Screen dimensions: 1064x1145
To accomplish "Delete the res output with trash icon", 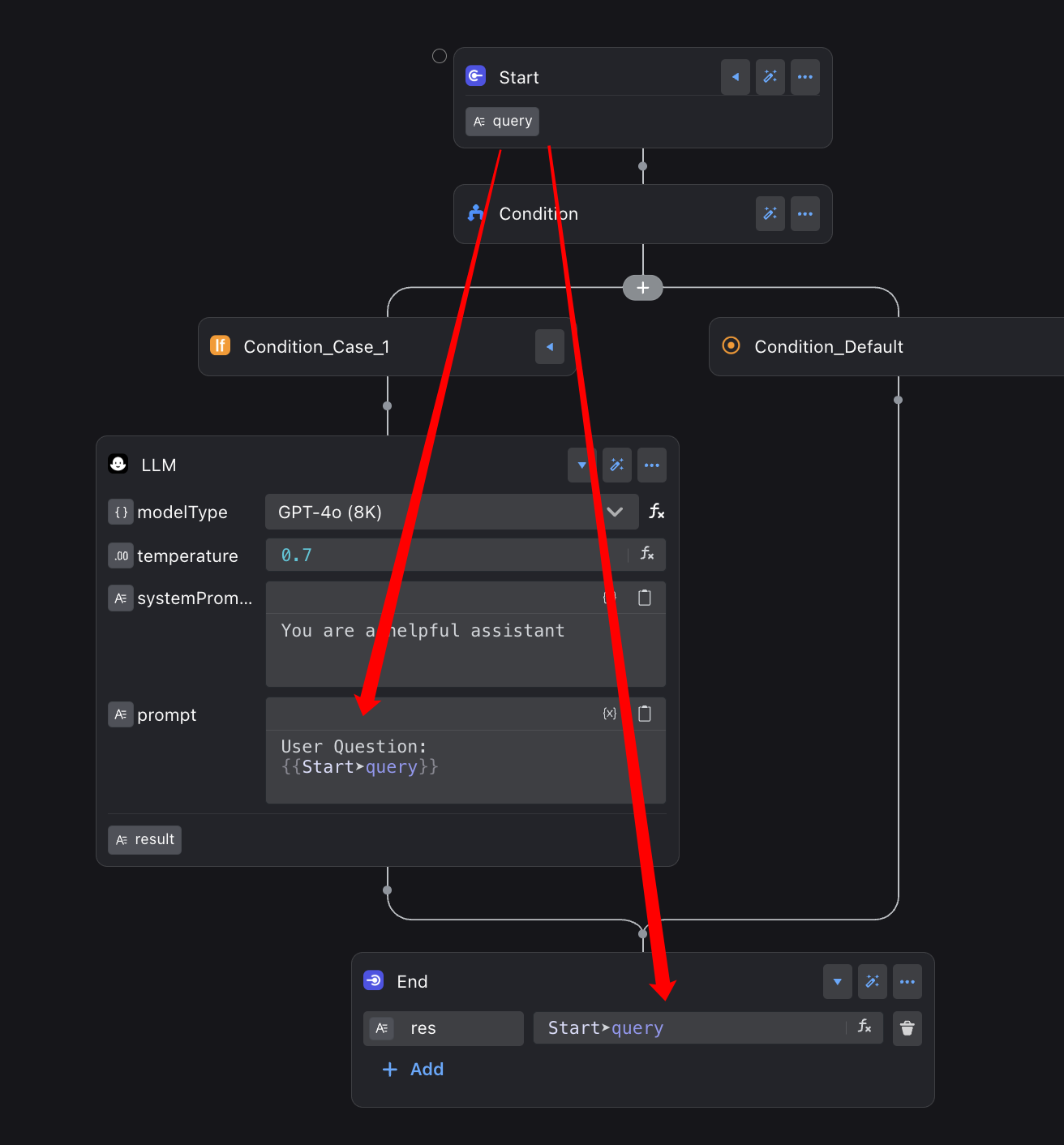I will point(907,1028).
